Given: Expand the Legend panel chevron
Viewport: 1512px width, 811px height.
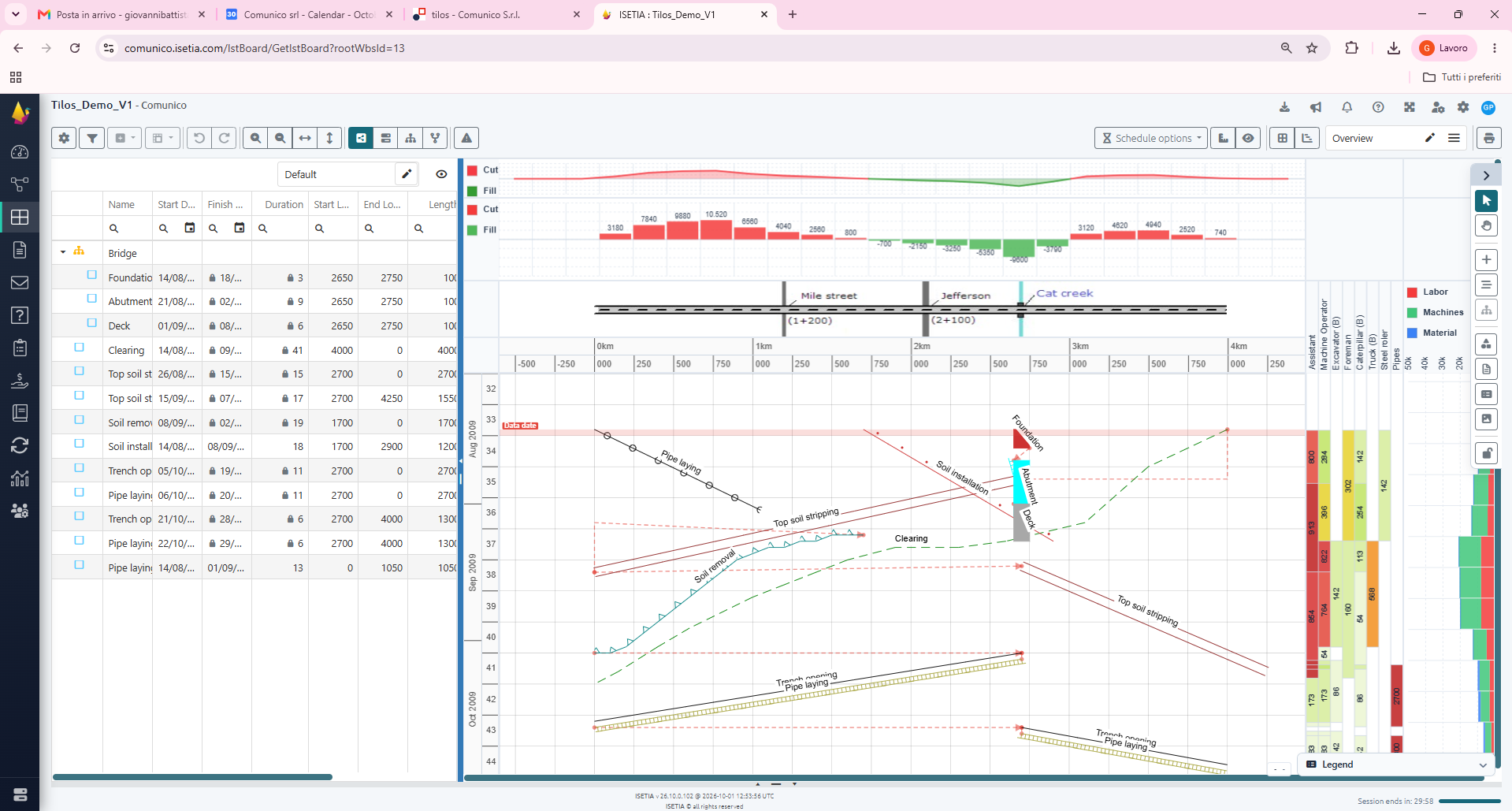Looking at the screenshot, I should (1483, 764).
